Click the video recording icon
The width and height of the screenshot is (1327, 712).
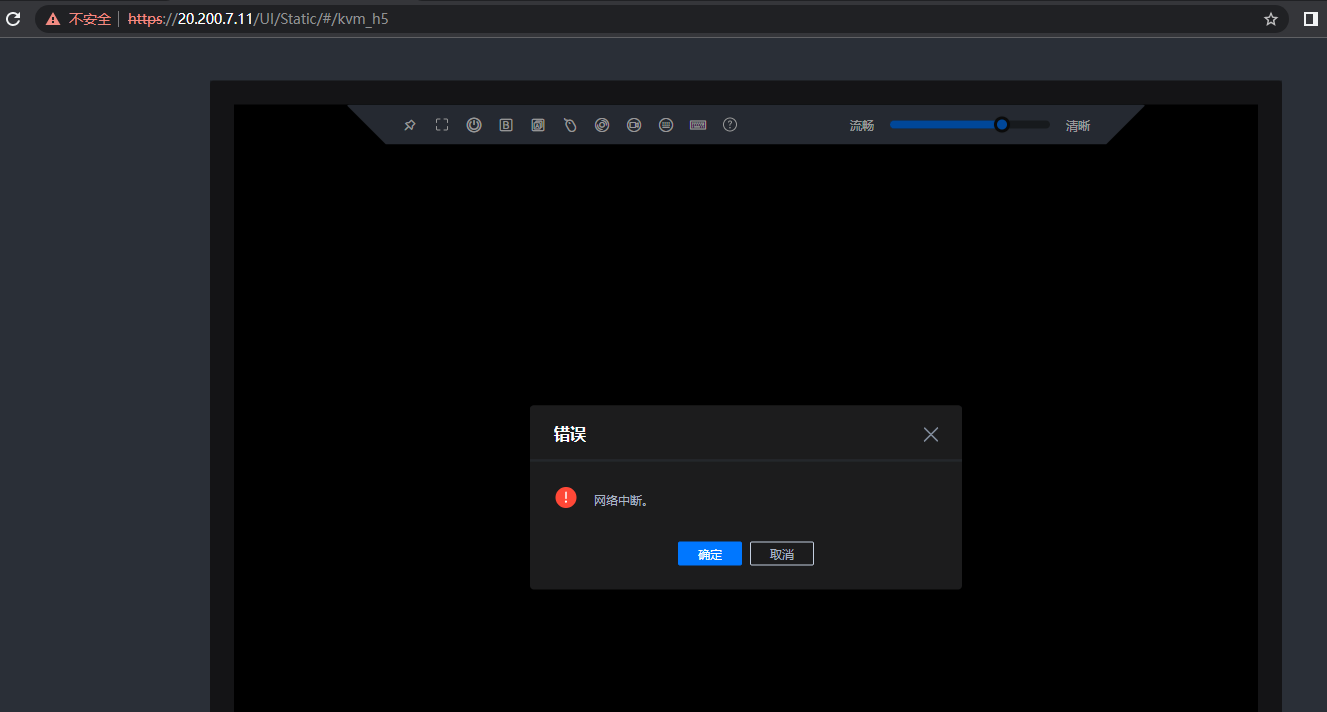pos(634,125)
